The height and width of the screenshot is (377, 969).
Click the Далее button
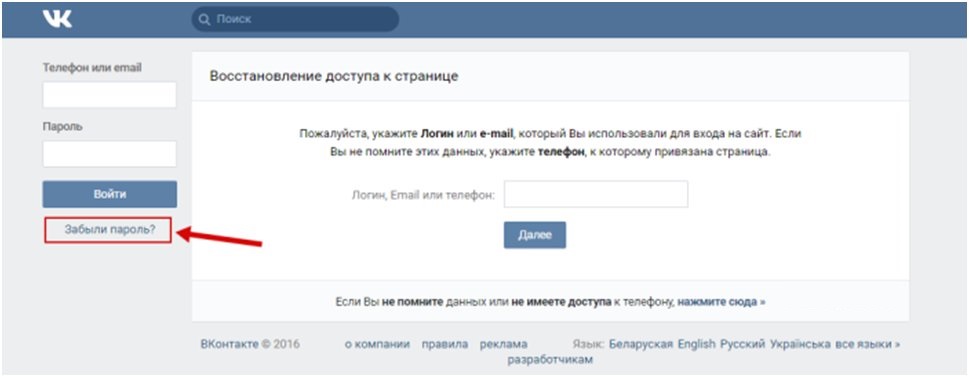[535, 235]
